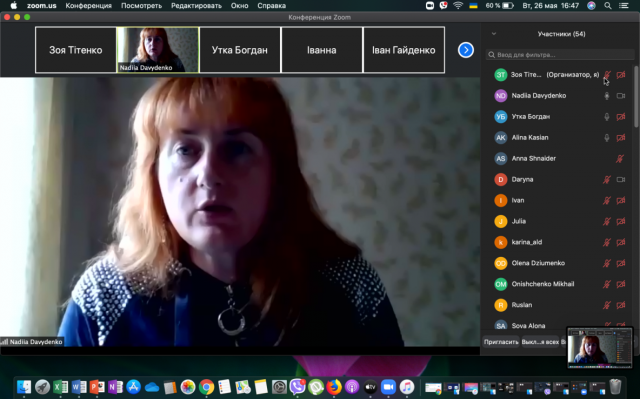Collapse participants panel with chevron

pos(494,34)
